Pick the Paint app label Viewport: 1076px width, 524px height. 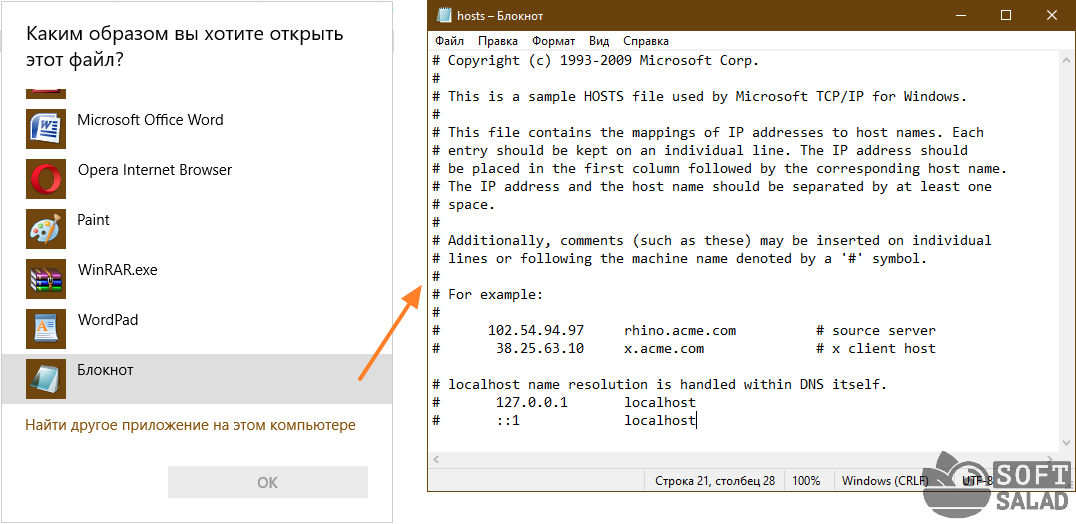point(93,220)
